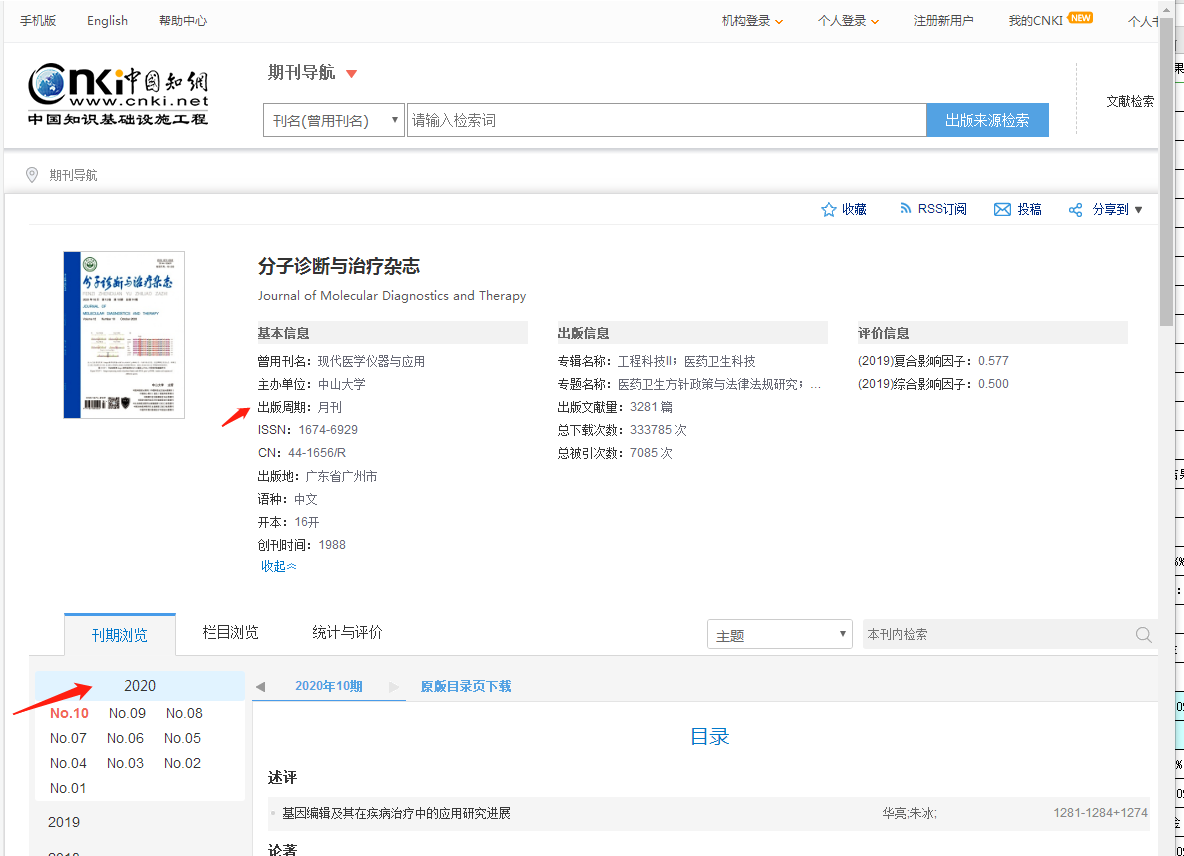Click the 本刊内检索 input field
This screenshot has width=1184, height=856.
click(x=997, y=635)
